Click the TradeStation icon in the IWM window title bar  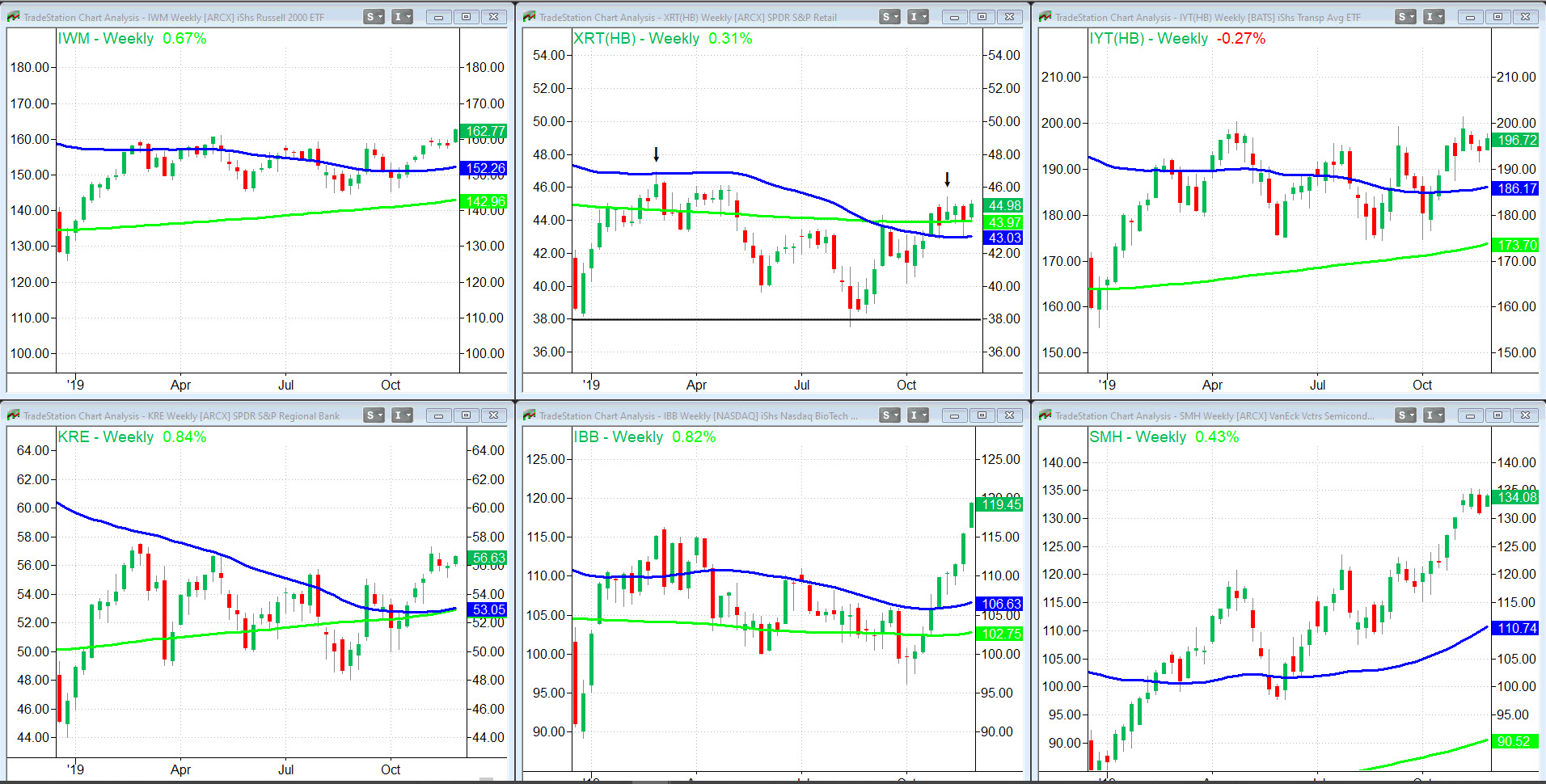tap(14, 17)
